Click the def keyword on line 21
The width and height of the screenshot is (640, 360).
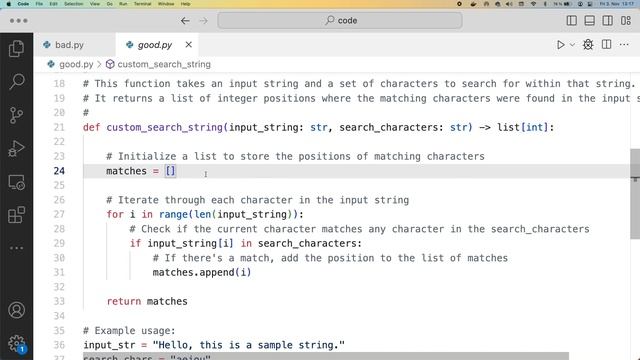pyautogui.click(x=91, y=127)
